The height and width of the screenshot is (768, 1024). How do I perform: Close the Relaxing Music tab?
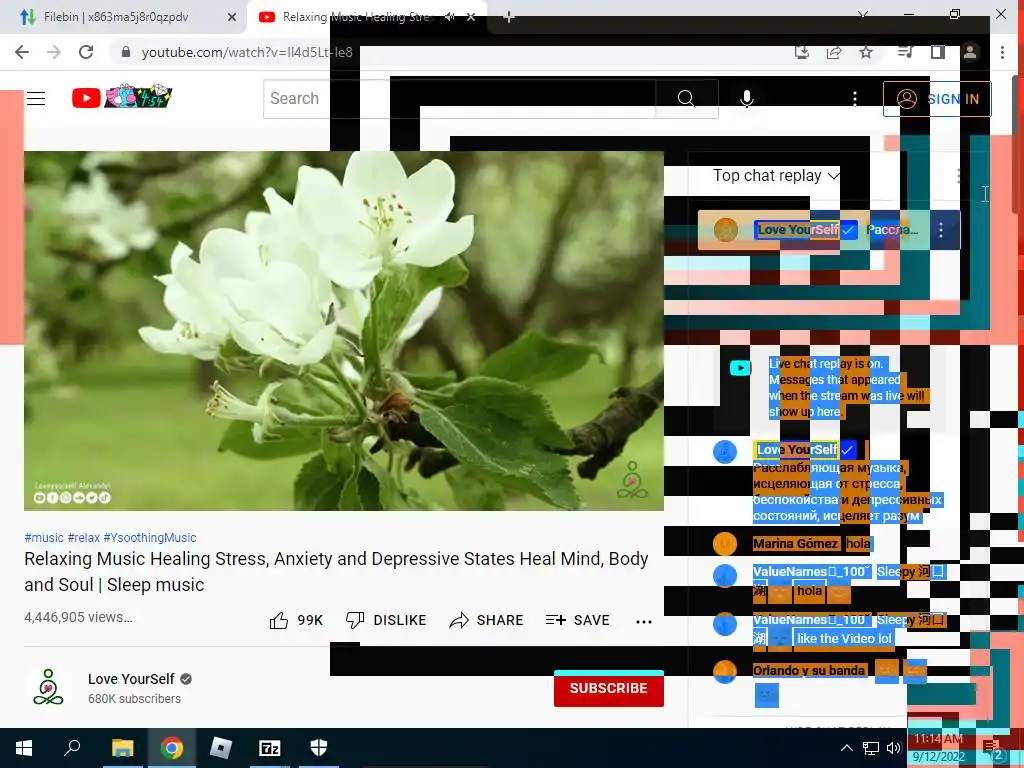tap(471, 17)
